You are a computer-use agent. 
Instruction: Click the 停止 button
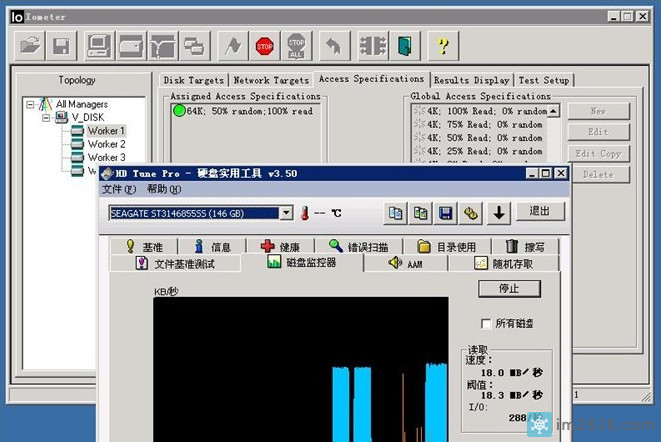click(x=509, y=288)
